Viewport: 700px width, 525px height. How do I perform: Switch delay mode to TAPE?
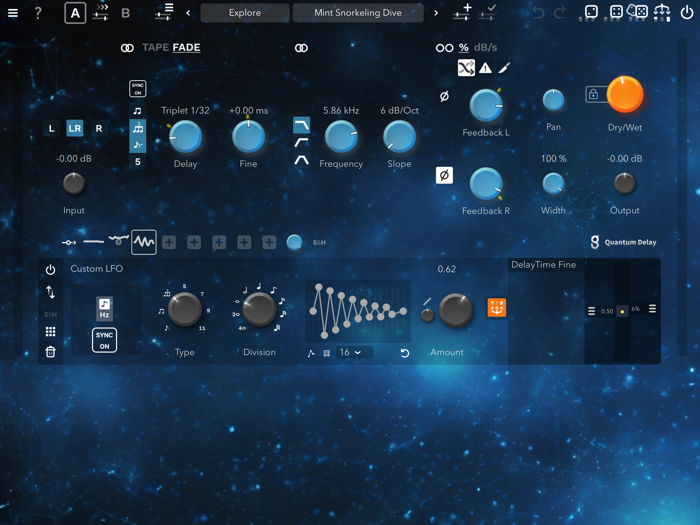(155, 47)
